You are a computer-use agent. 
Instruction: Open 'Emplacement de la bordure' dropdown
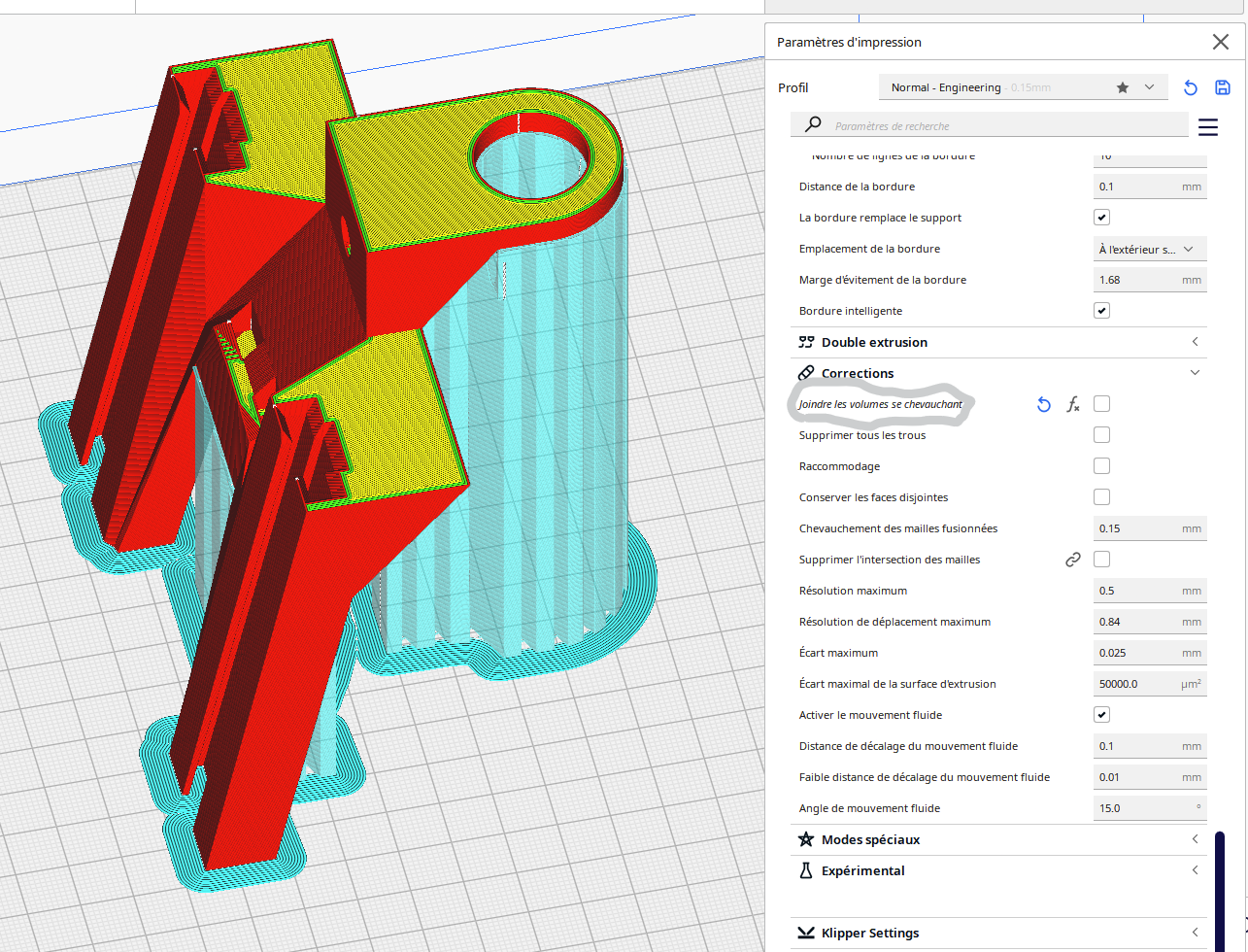(x=1149, y=249)
